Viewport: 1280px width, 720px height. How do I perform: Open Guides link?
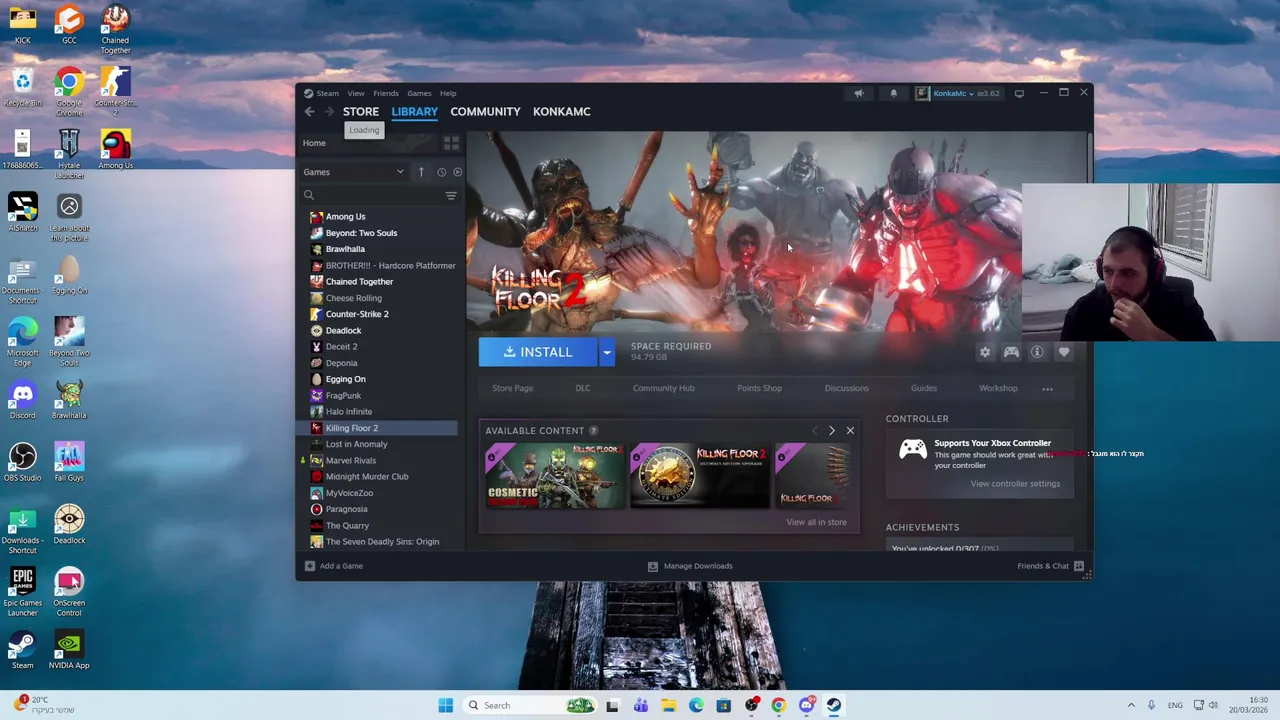pyautogui.click(x=923, y=388)
